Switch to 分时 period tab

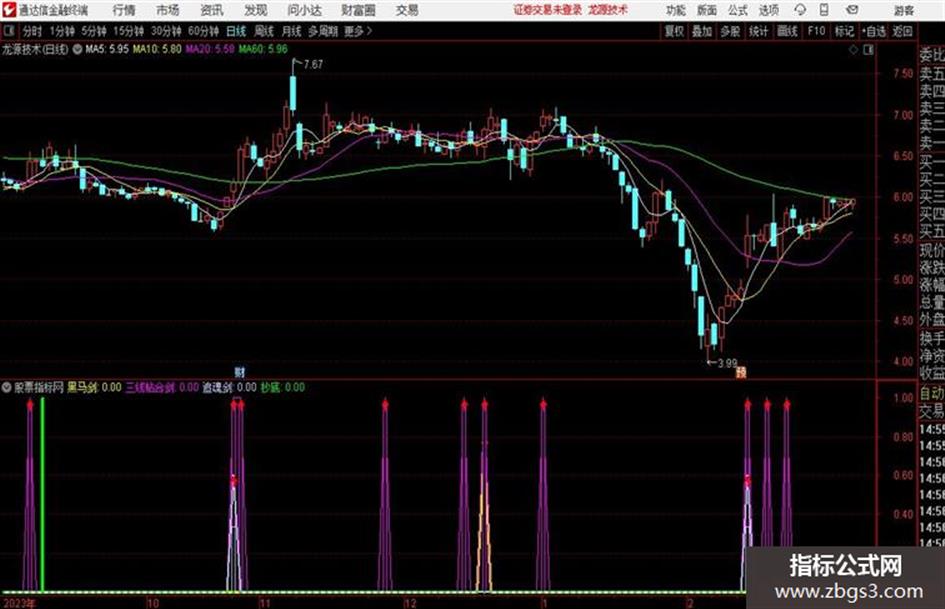tap(33, 31)
